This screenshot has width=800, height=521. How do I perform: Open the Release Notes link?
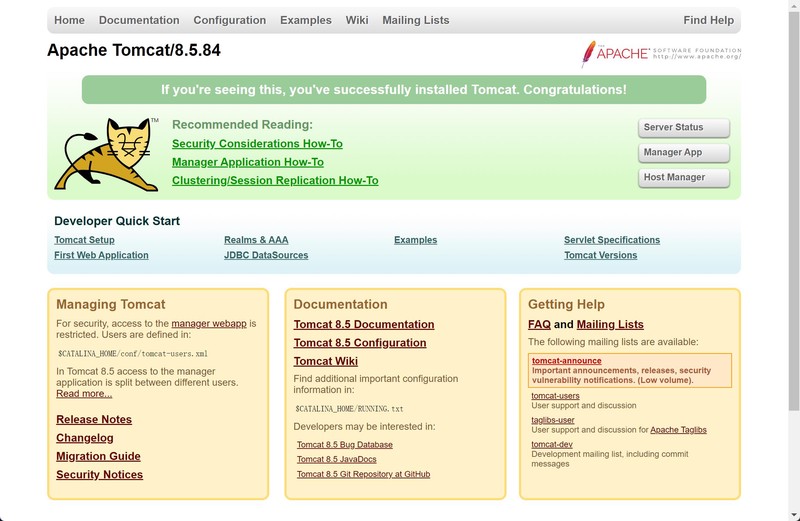tap(94, 419)
